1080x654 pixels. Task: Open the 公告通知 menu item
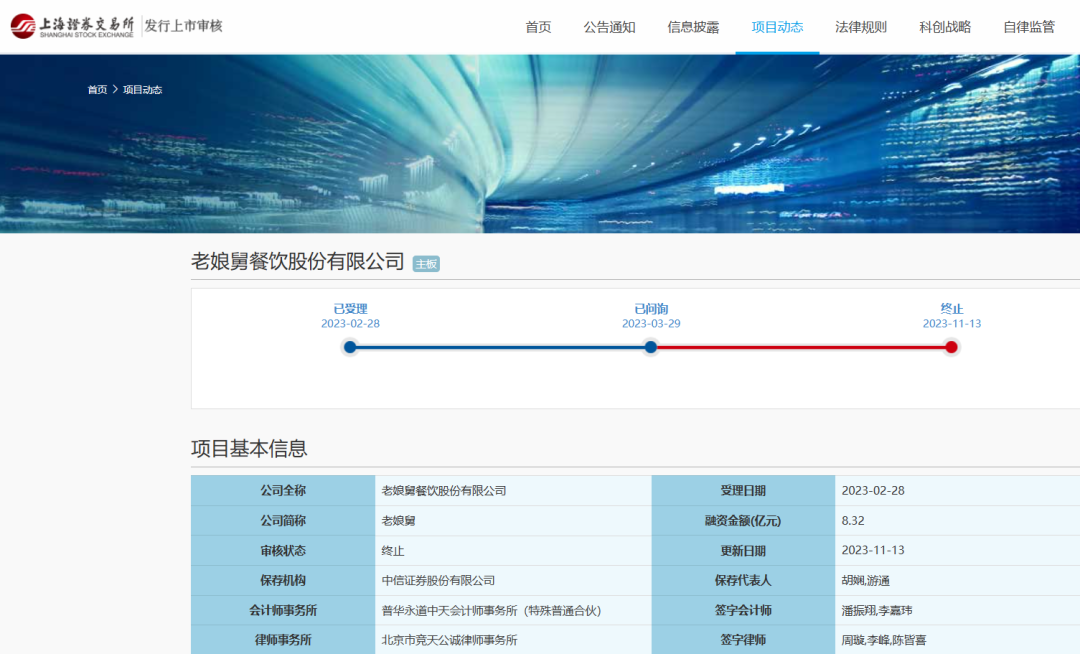tap(611, 27)
